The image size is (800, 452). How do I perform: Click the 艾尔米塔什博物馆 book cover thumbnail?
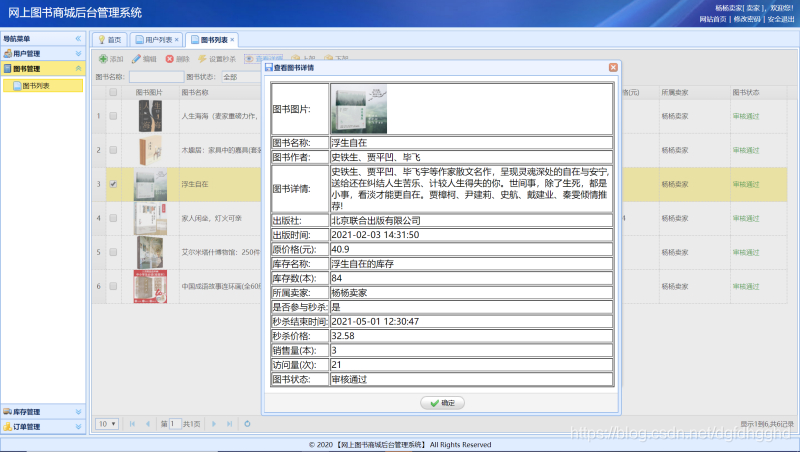pos(151,252)
